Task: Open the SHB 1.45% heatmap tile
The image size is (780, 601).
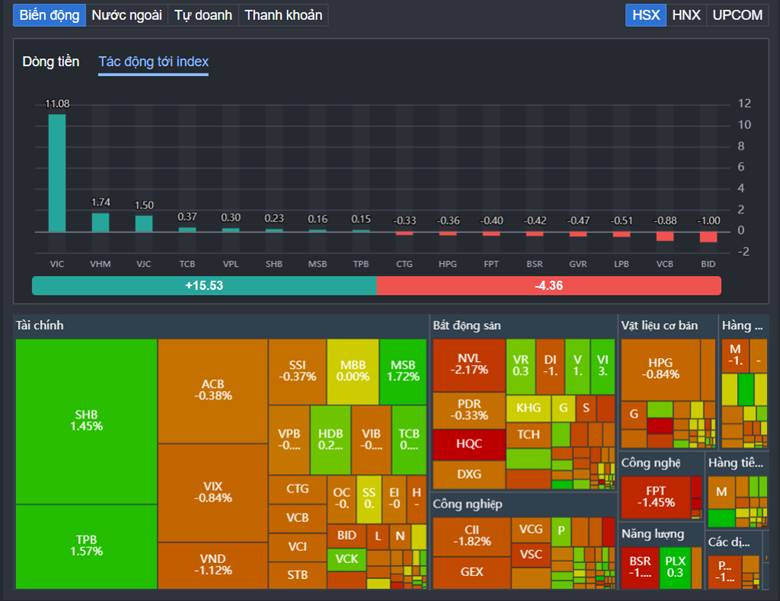Action: (87, 421)
